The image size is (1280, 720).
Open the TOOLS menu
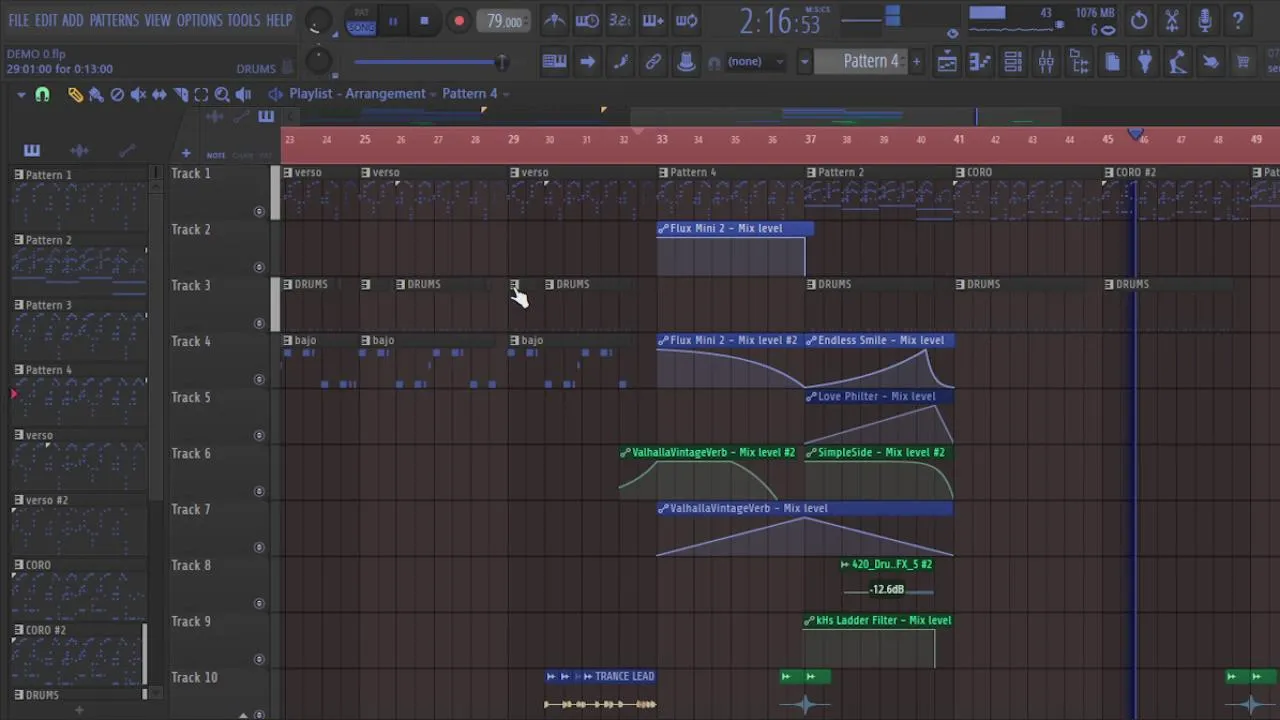[244, 20]
